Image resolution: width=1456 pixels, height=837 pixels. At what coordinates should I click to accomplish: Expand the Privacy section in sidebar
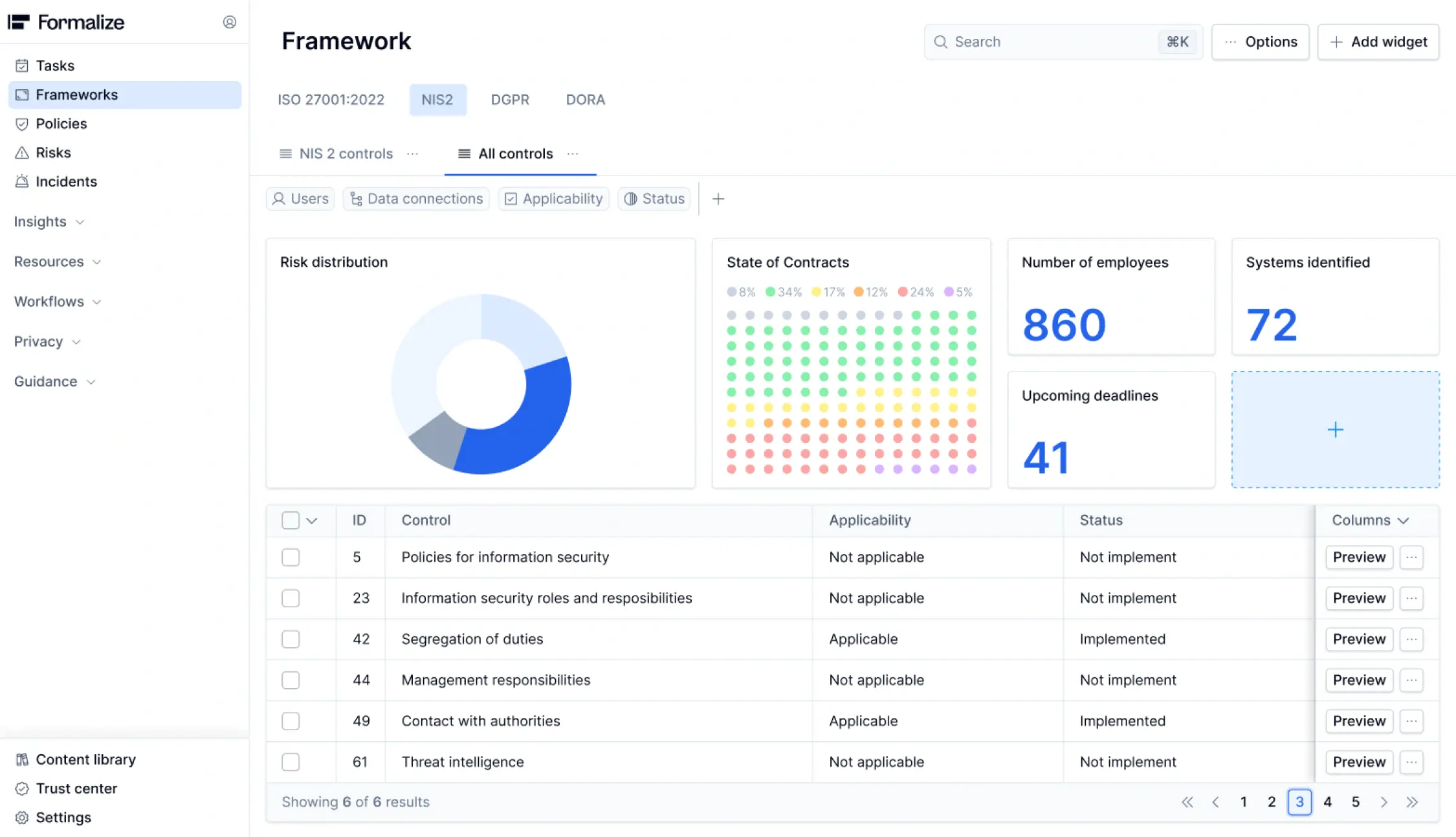47,342
